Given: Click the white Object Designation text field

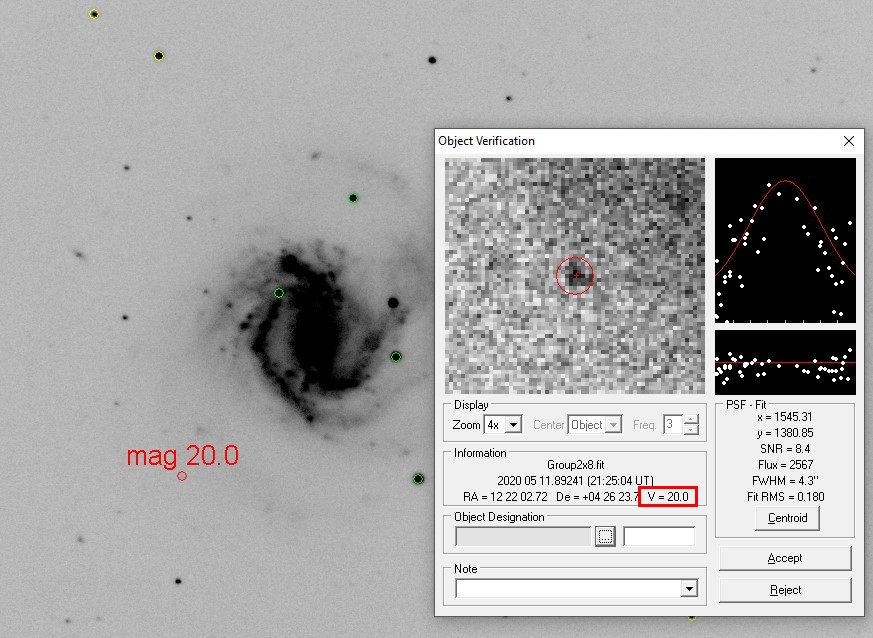Looking at the screenshot, I should click(x=658, y=537).
